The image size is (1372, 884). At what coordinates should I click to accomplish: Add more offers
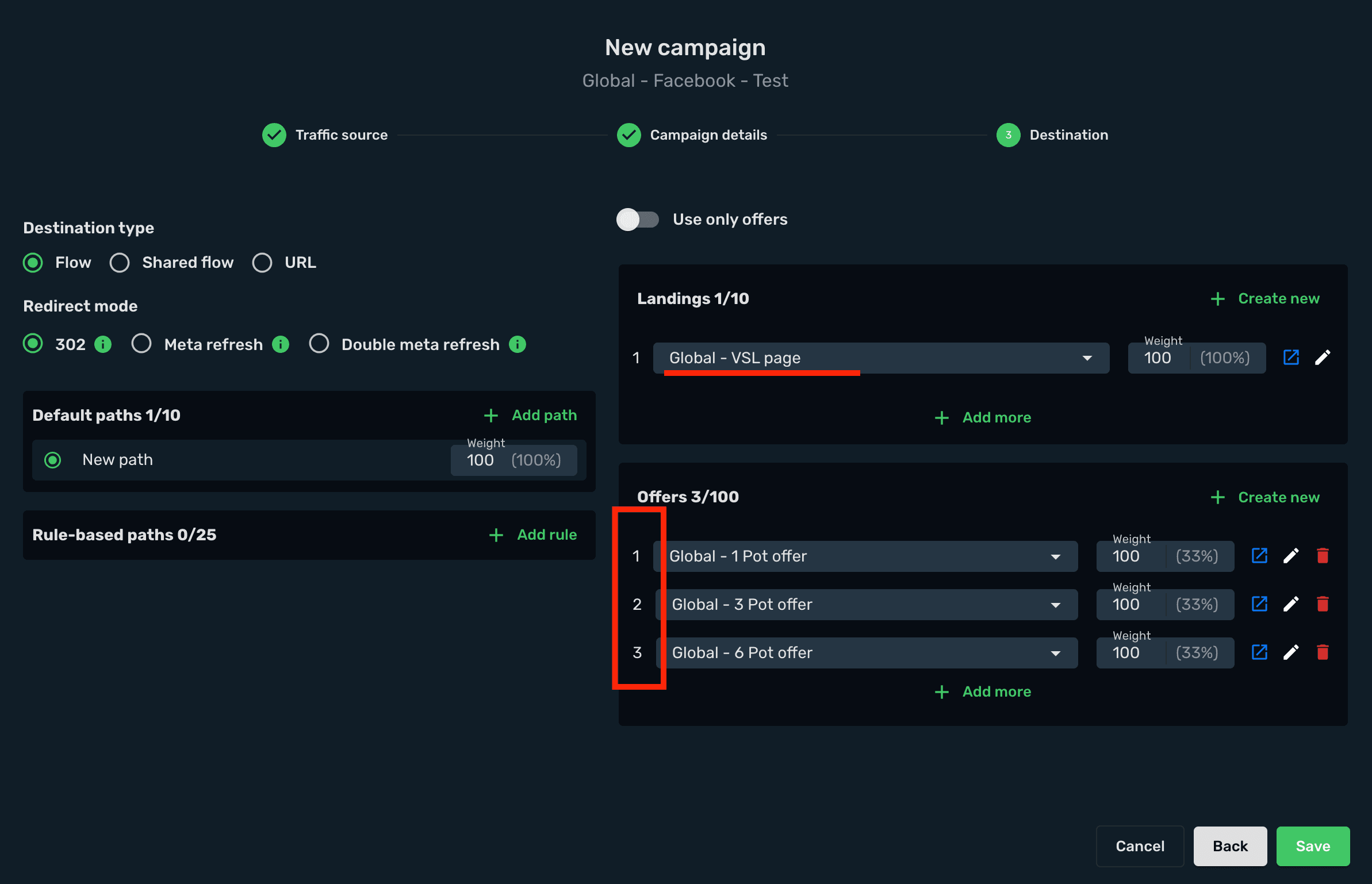983,691
